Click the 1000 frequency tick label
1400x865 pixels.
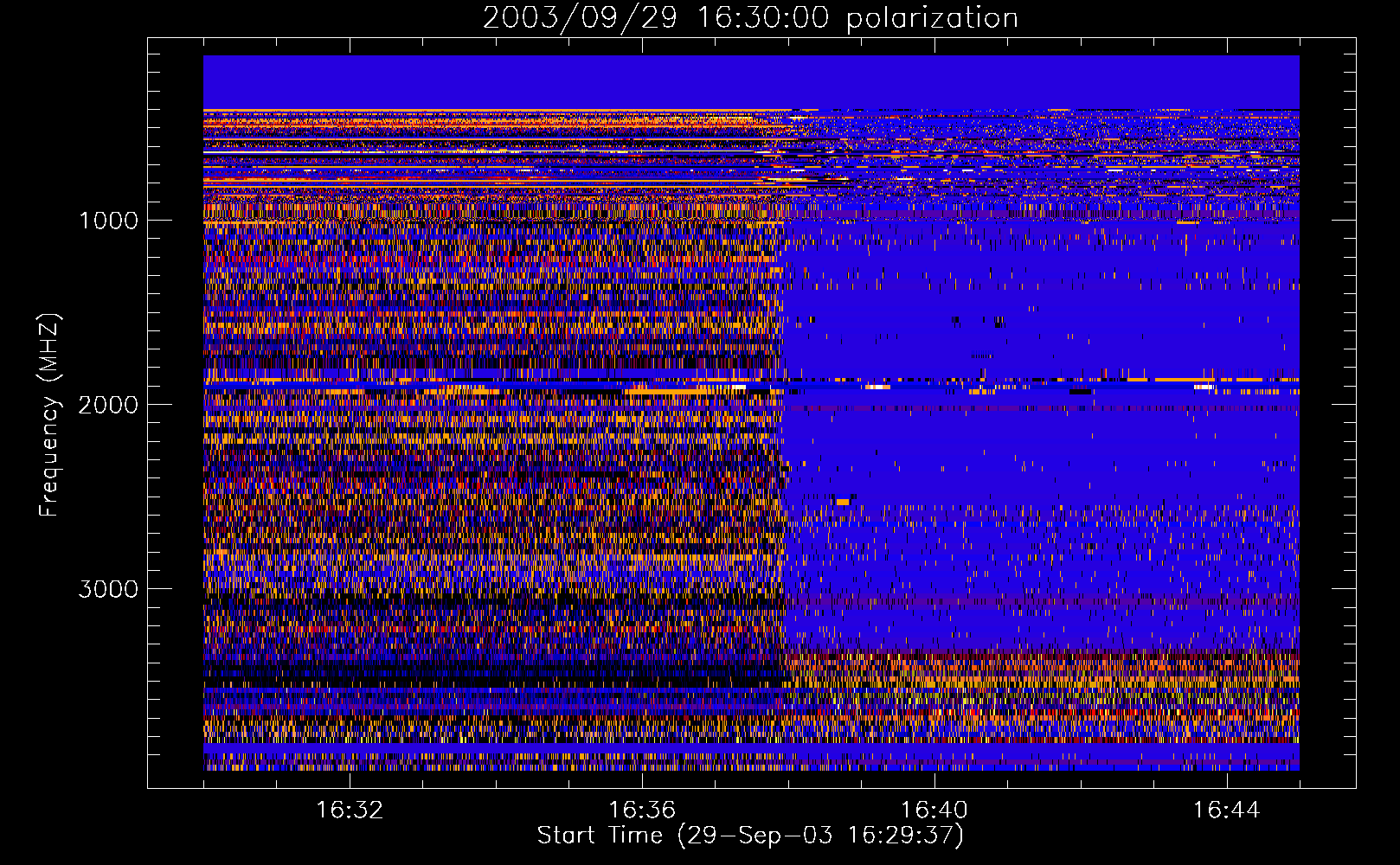(108, 221)
